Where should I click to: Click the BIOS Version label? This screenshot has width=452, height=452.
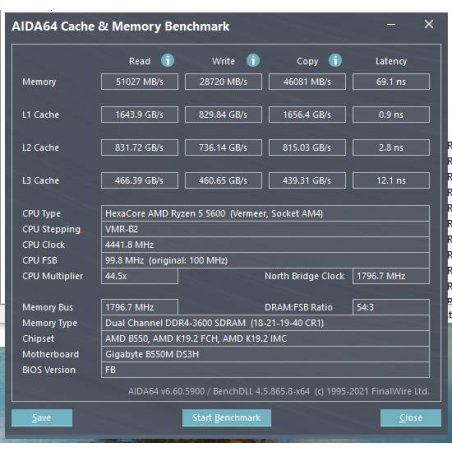49,370
